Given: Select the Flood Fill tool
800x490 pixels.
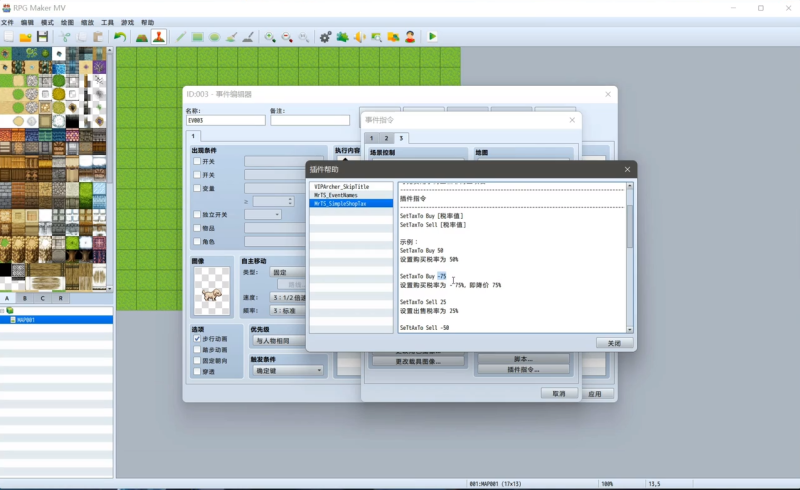Looking at the screenshot, I should pyautogui.click(x=231, y=37).
